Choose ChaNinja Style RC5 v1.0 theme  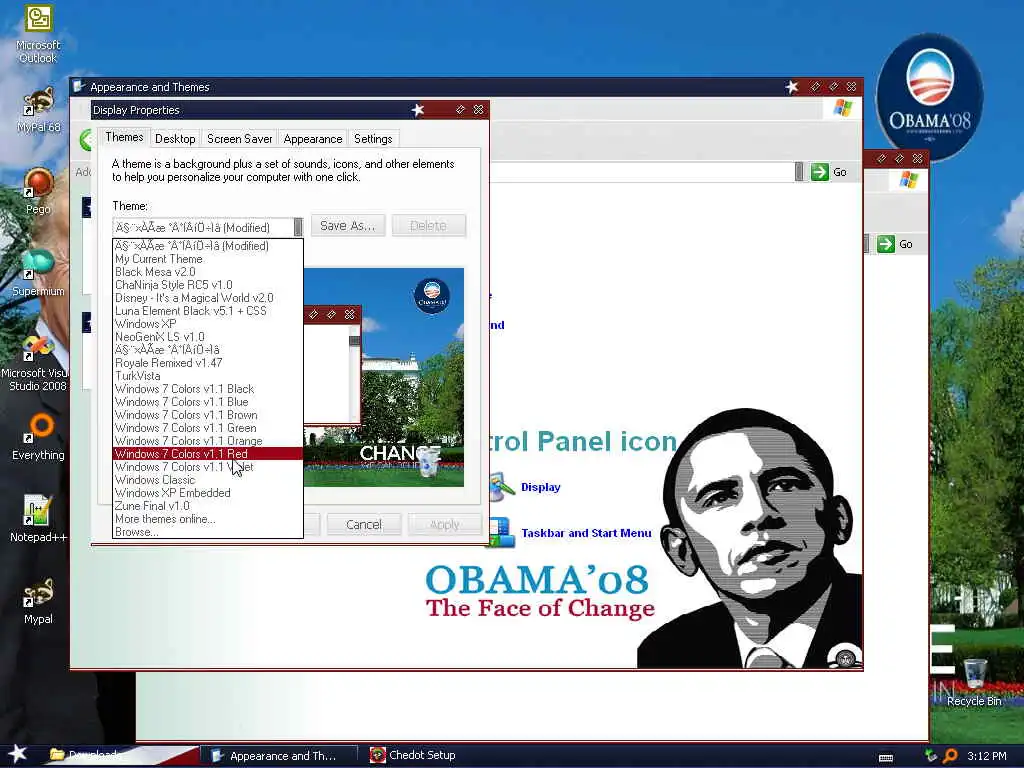coord(208,285)
